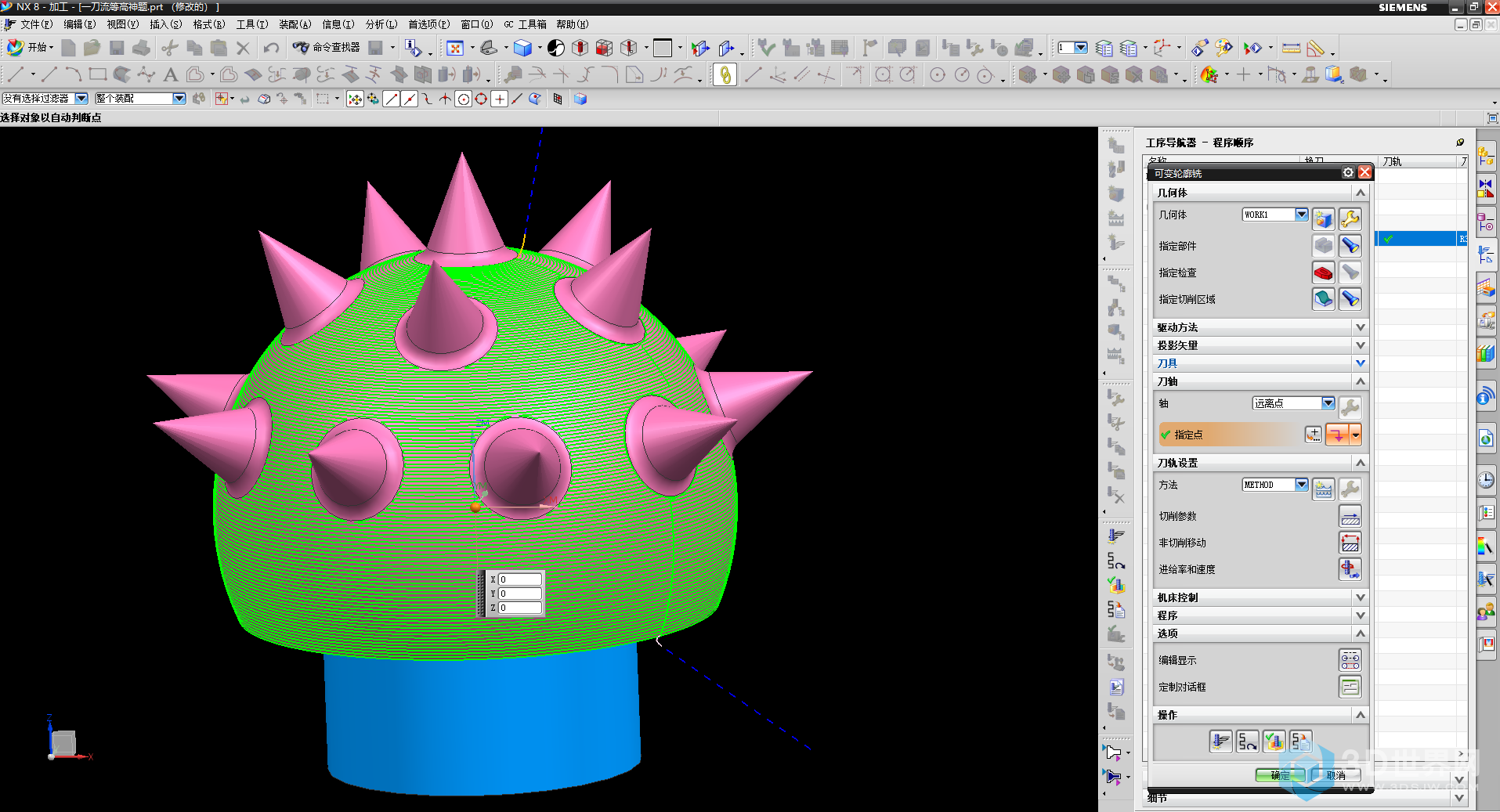Open the 几何体 WORK1 dropdown
1500x812 pixels.
click(x=1301, y=215)
